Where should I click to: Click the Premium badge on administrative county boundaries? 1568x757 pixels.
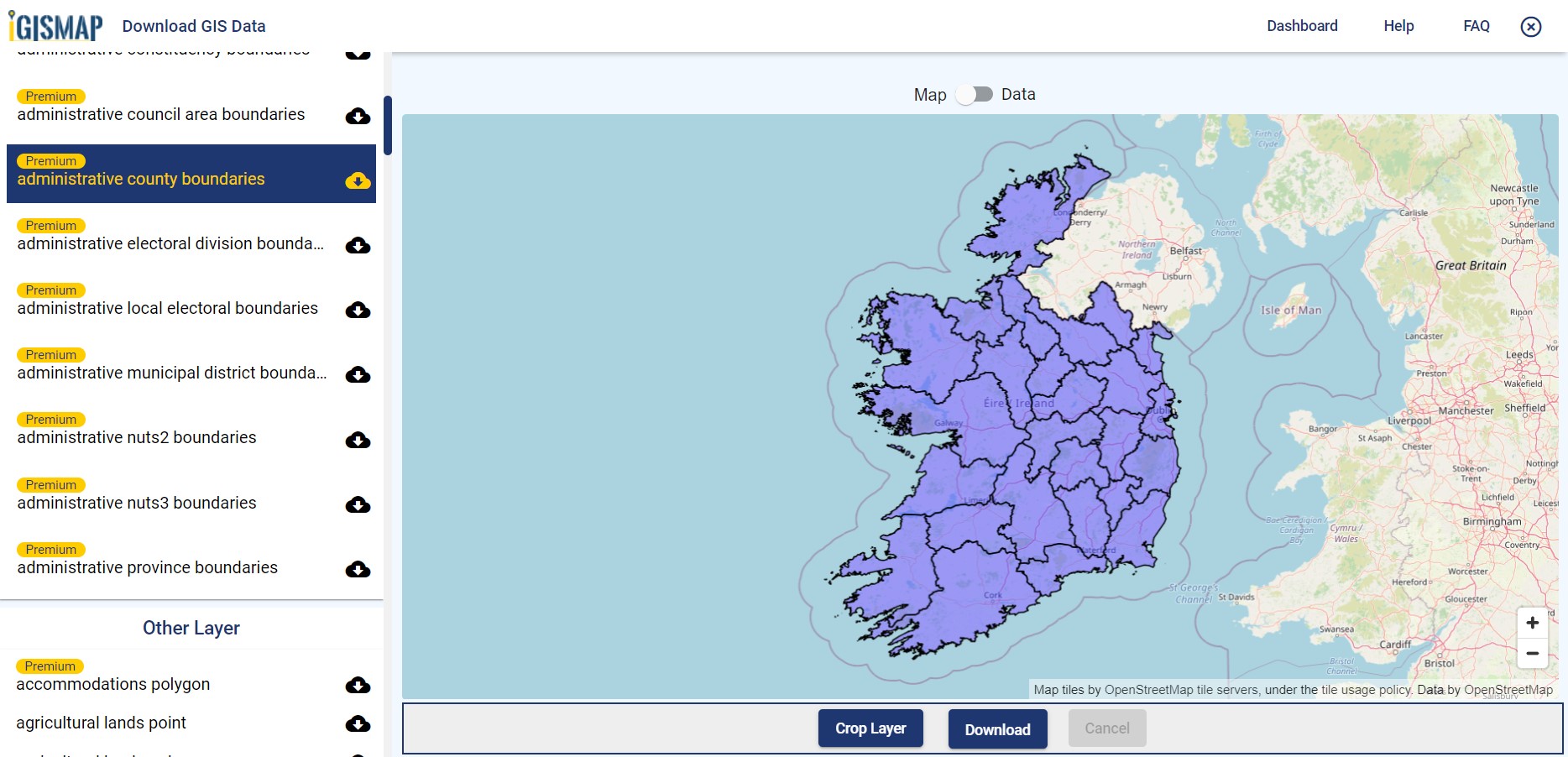50,160
